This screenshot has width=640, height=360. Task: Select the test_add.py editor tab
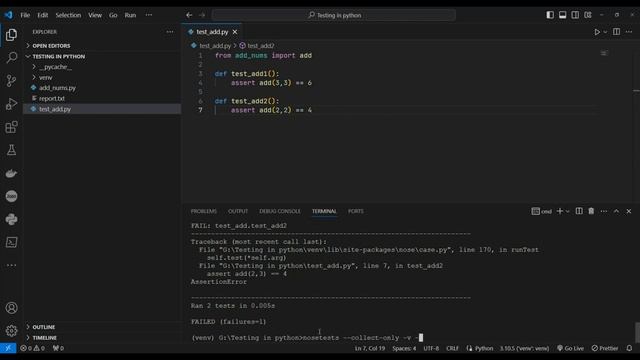pyautogui.click(x=211, y=32)
